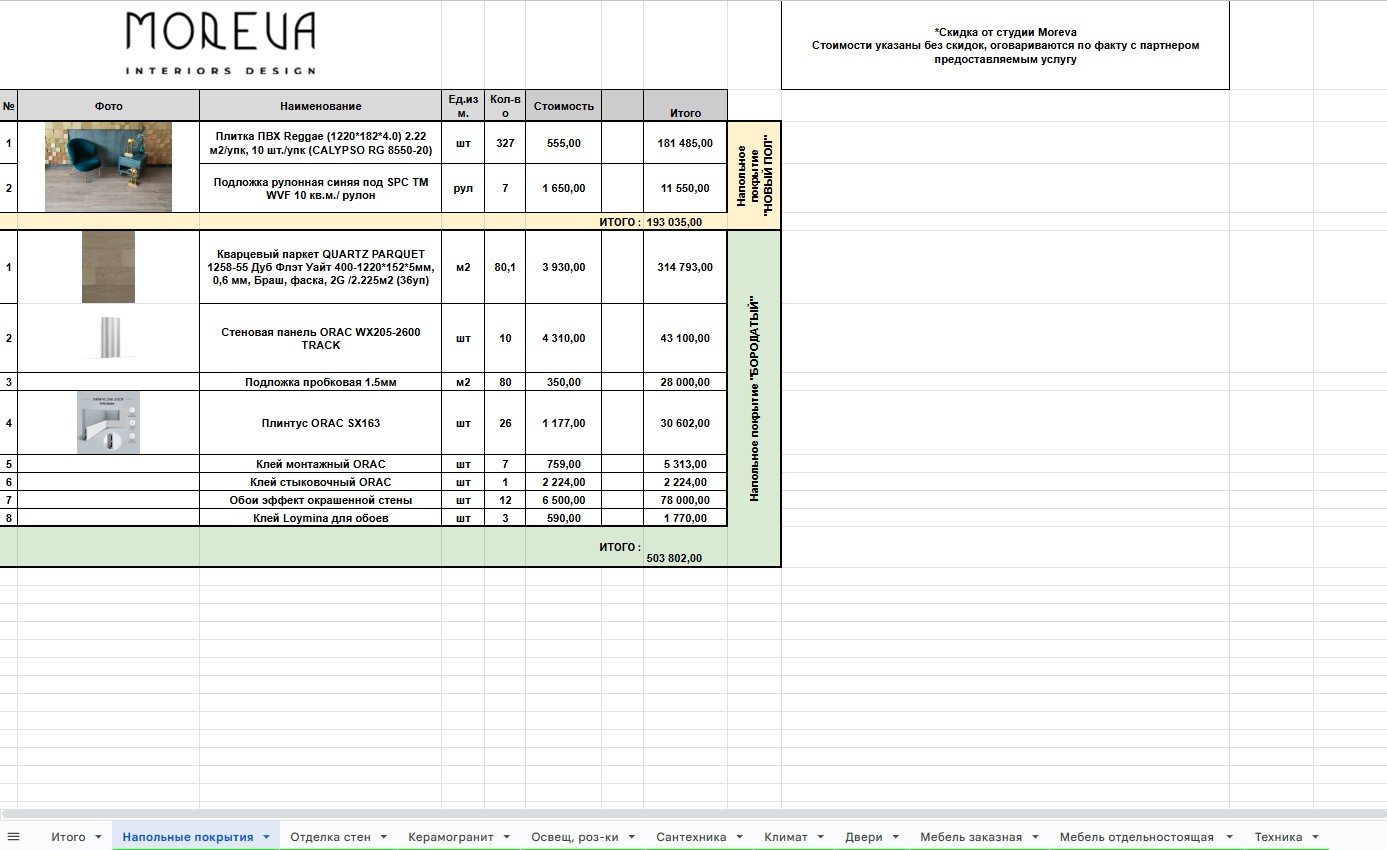Select Стеновая панель ORAC WX205-2600 cell
The image size is (1387, 850).
pos(320,338)
